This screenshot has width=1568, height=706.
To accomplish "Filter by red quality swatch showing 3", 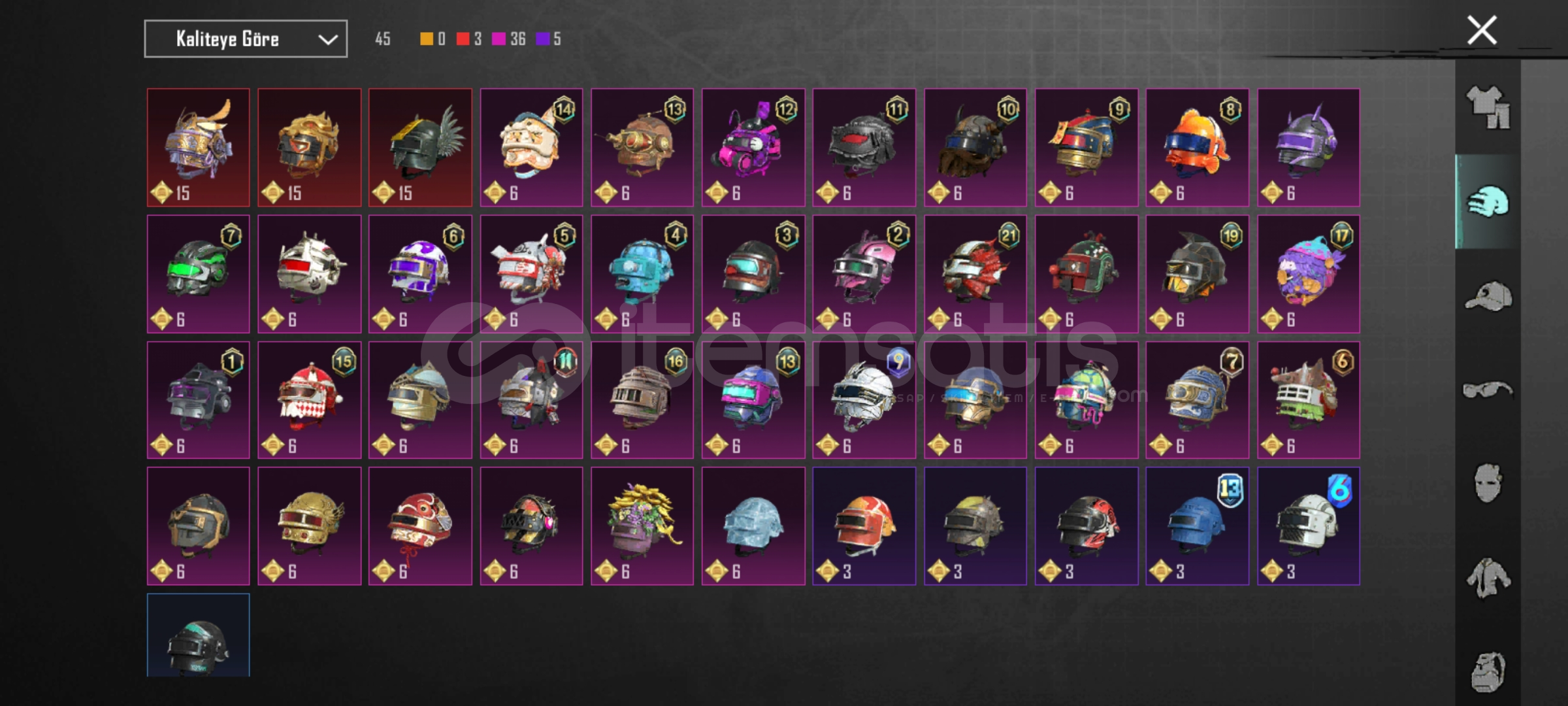I will (x=469, y=39).
